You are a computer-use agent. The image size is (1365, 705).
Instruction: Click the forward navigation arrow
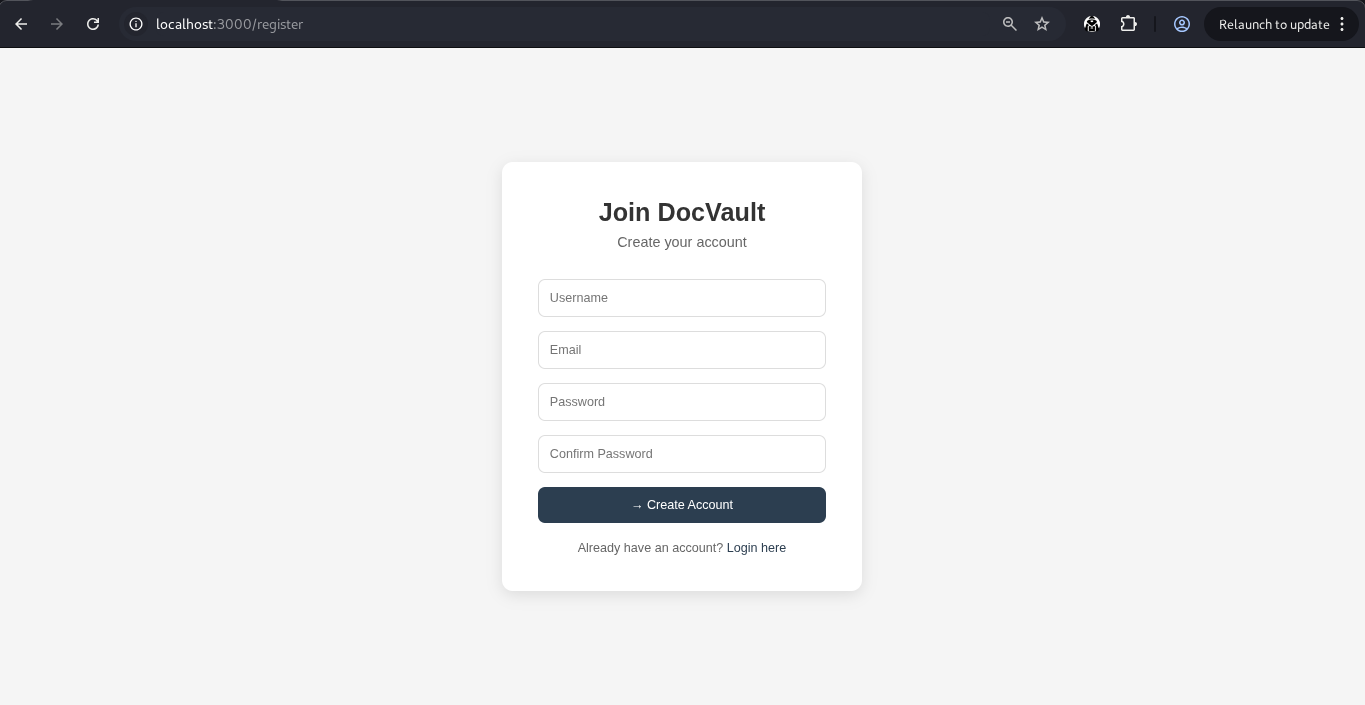coord(57,24)
